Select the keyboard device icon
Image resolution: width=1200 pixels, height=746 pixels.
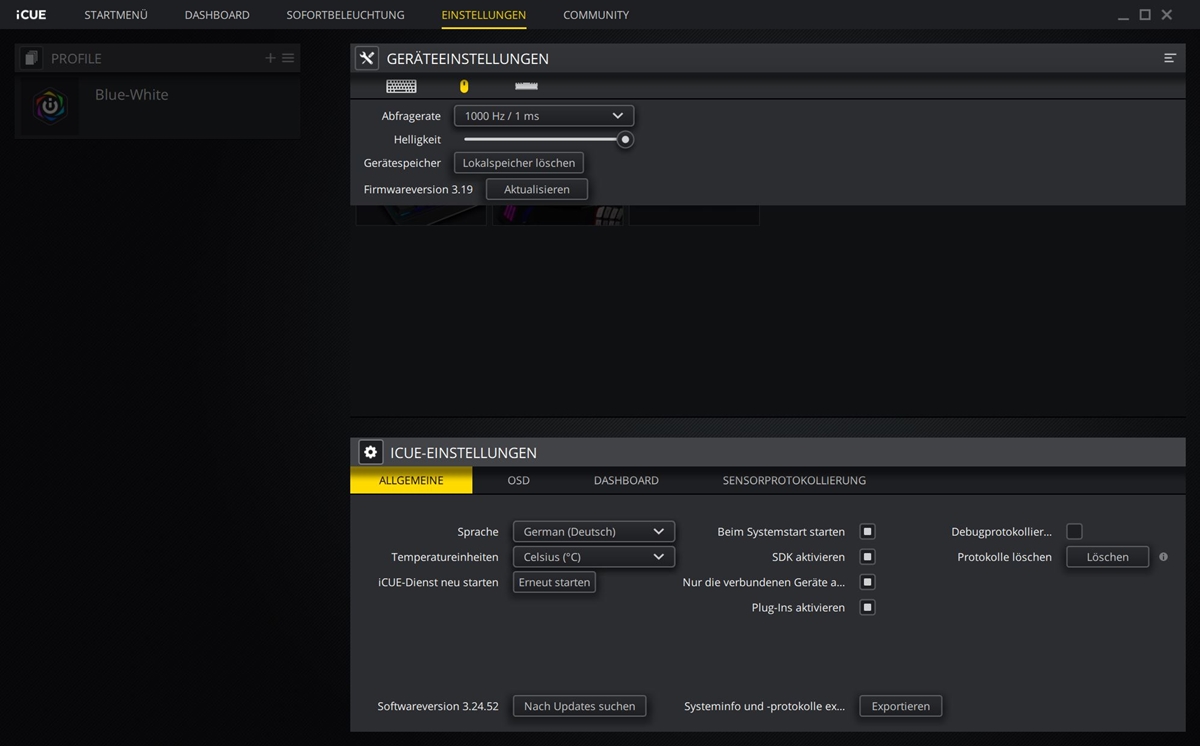click(x=401, y=86)
